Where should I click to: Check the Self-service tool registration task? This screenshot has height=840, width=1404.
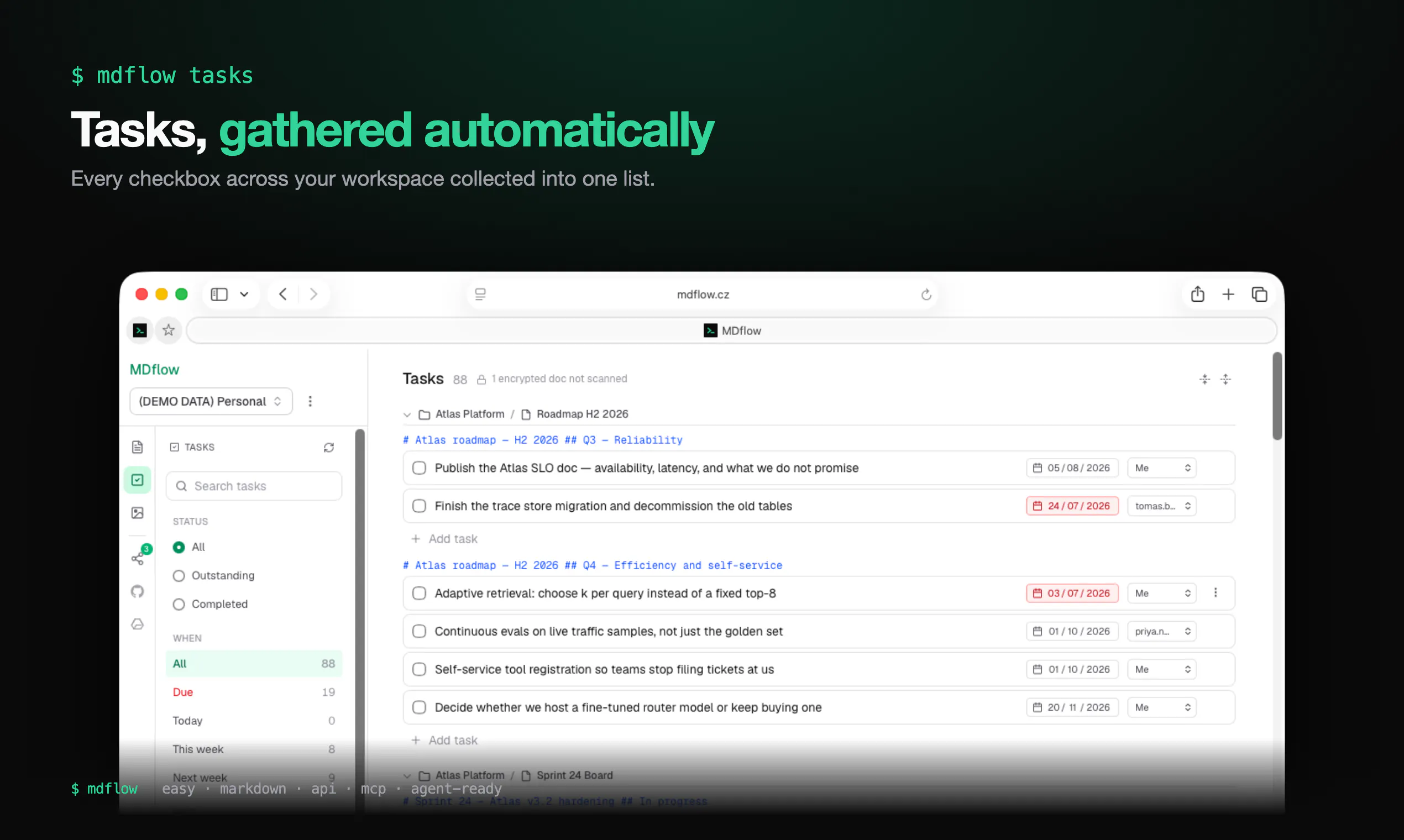coord(420,669)
